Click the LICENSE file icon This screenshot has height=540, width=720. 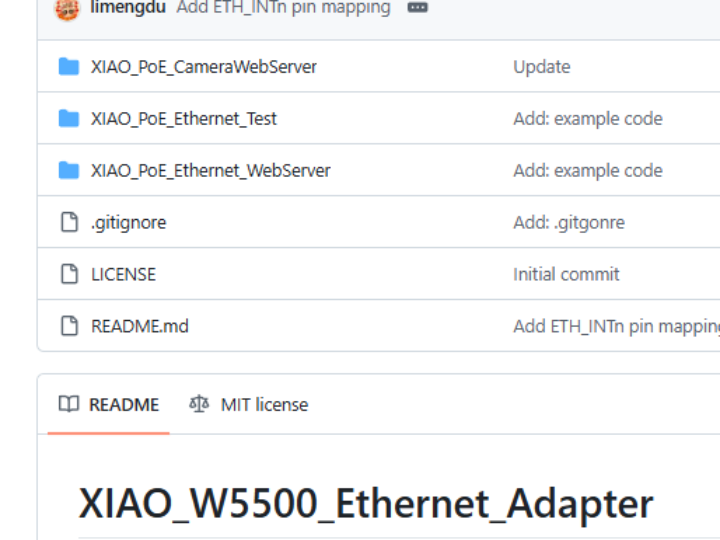click(69, 274)
